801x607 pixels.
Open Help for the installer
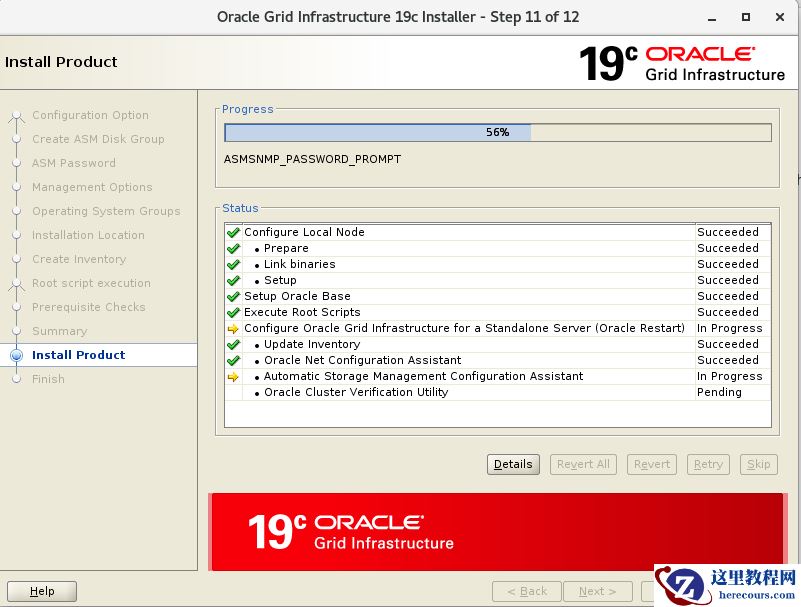[x=42, y=591]
